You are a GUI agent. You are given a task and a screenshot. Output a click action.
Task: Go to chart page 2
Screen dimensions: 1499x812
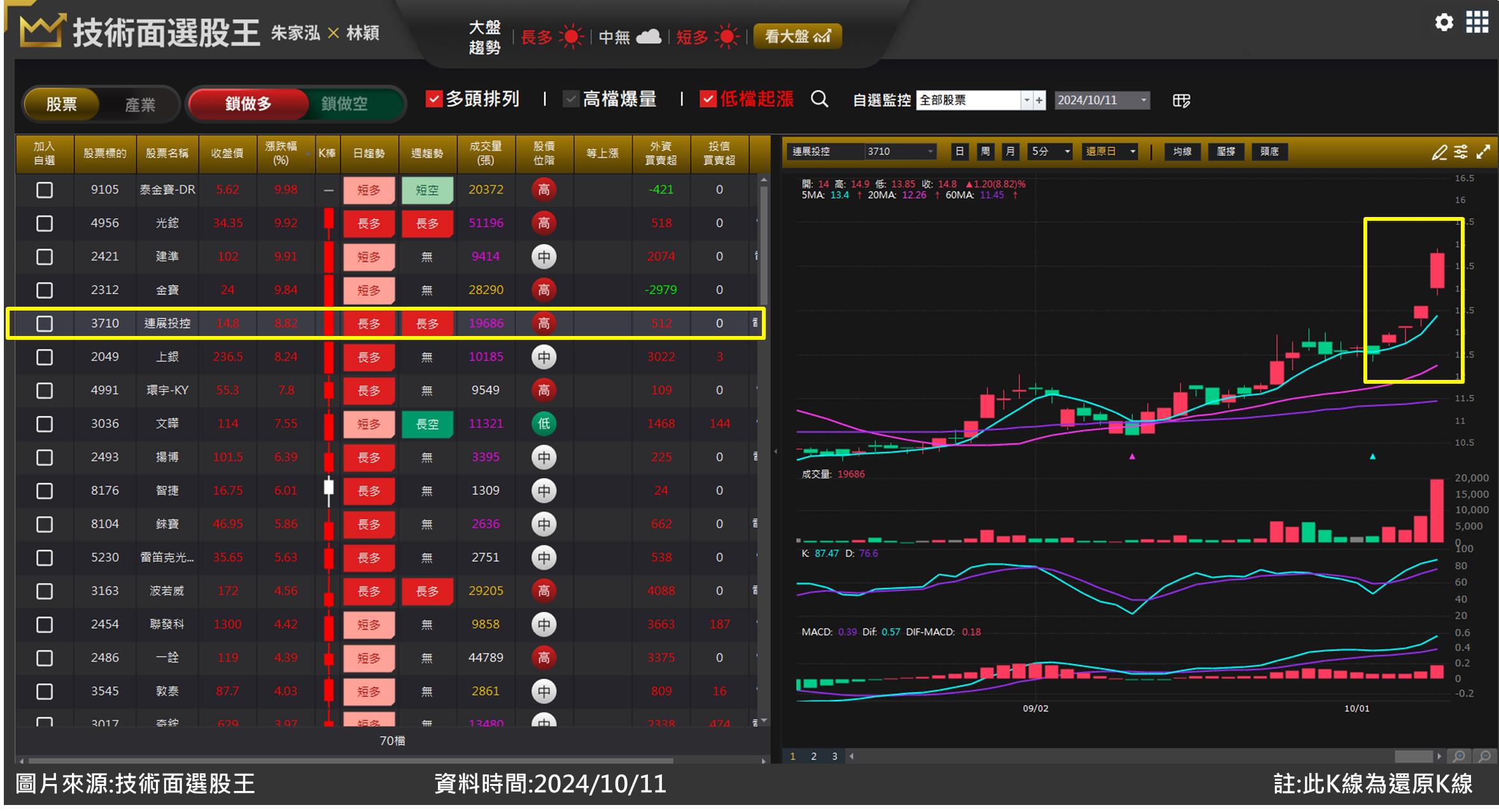pos(813,756)
